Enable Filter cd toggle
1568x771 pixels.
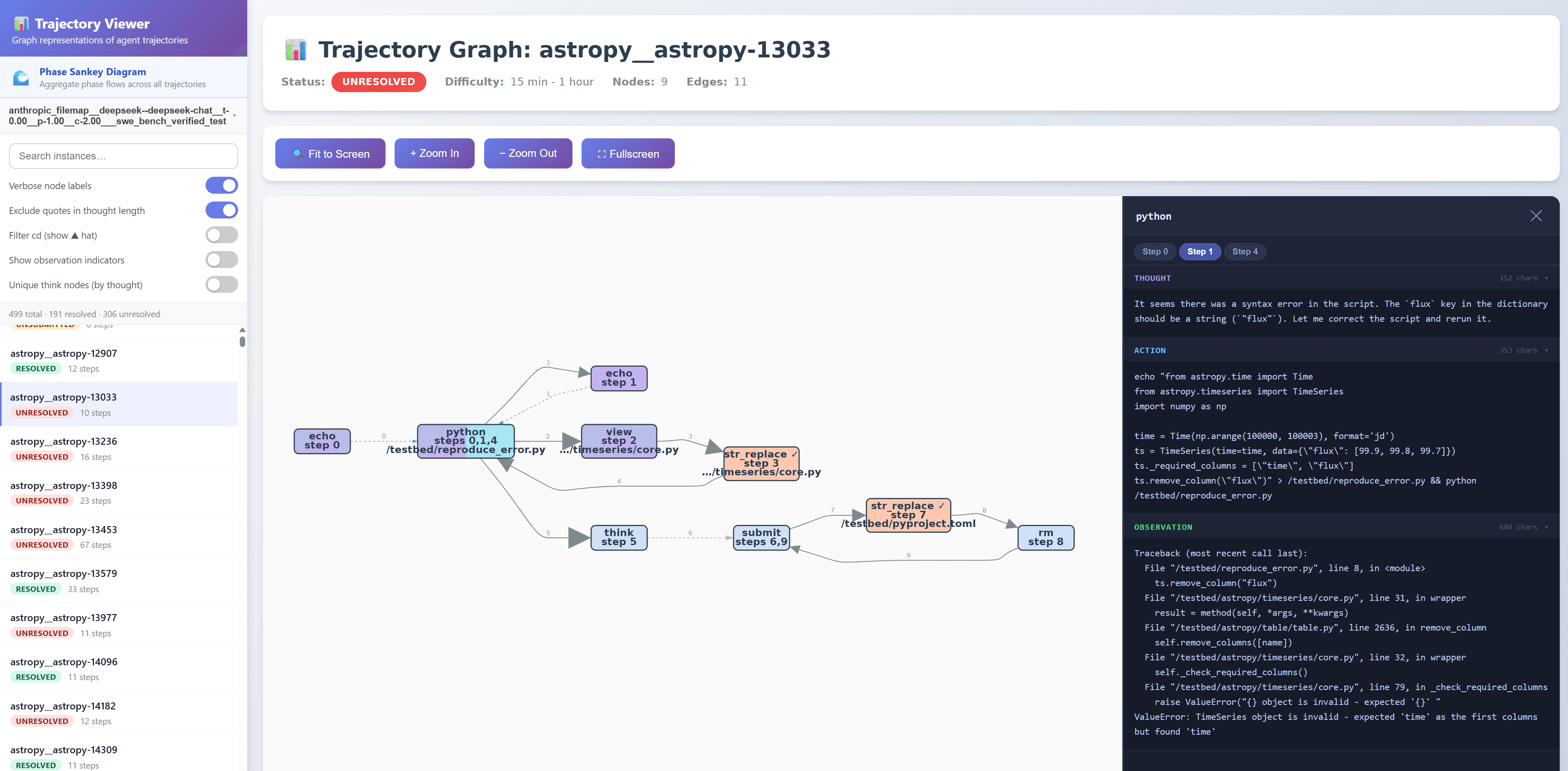pyautogui.click(x=222, y=235)
